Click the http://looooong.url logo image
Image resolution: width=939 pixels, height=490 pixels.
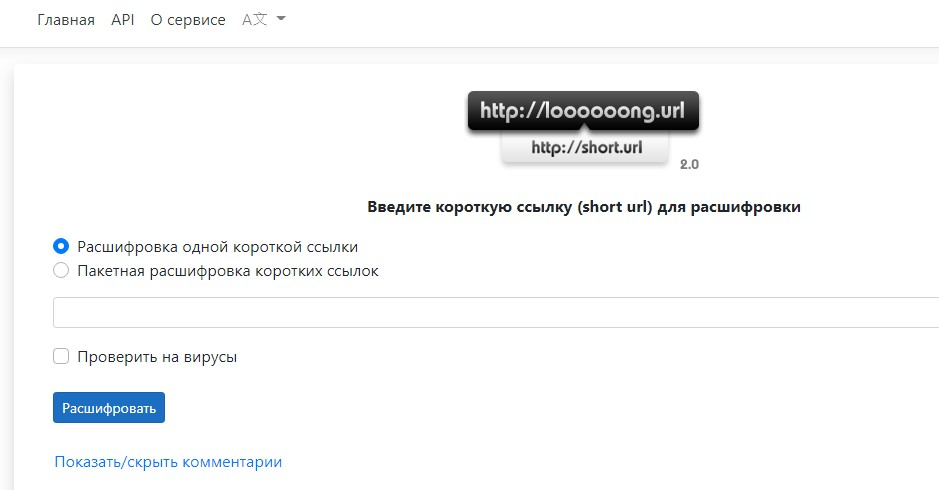[583, 111]
